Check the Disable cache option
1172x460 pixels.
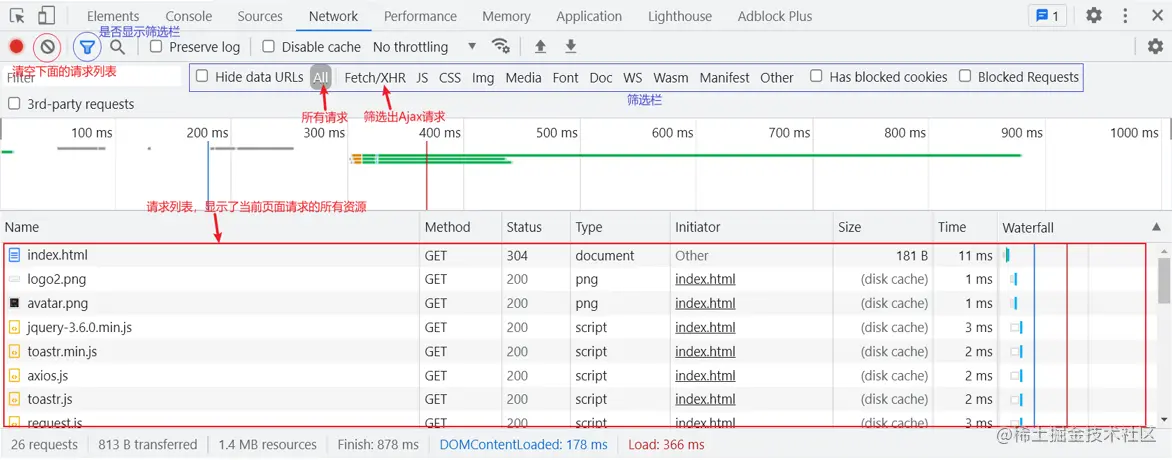click(268, 47)
